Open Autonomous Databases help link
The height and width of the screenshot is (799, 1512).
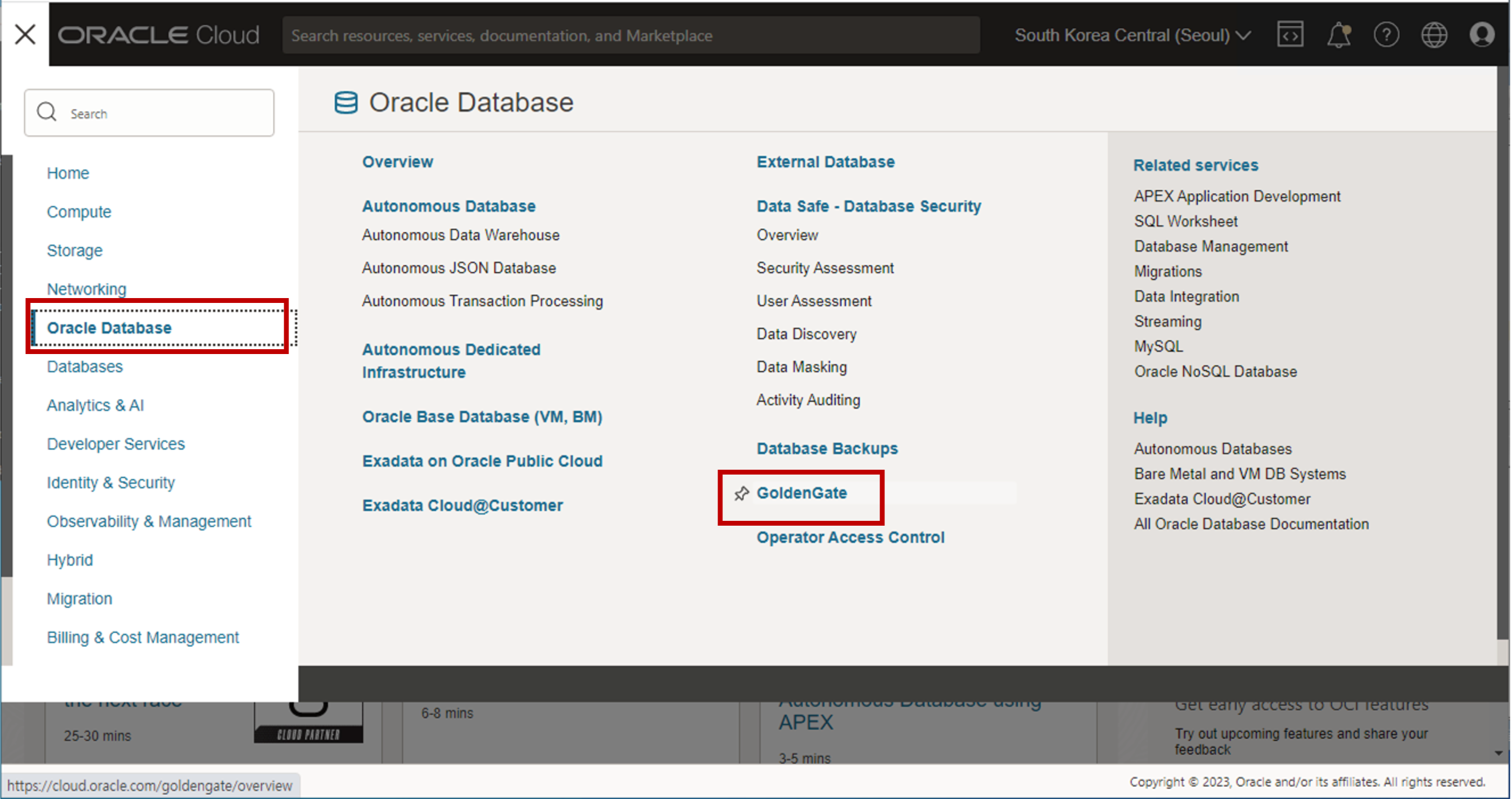click(x=1213, y=449)
